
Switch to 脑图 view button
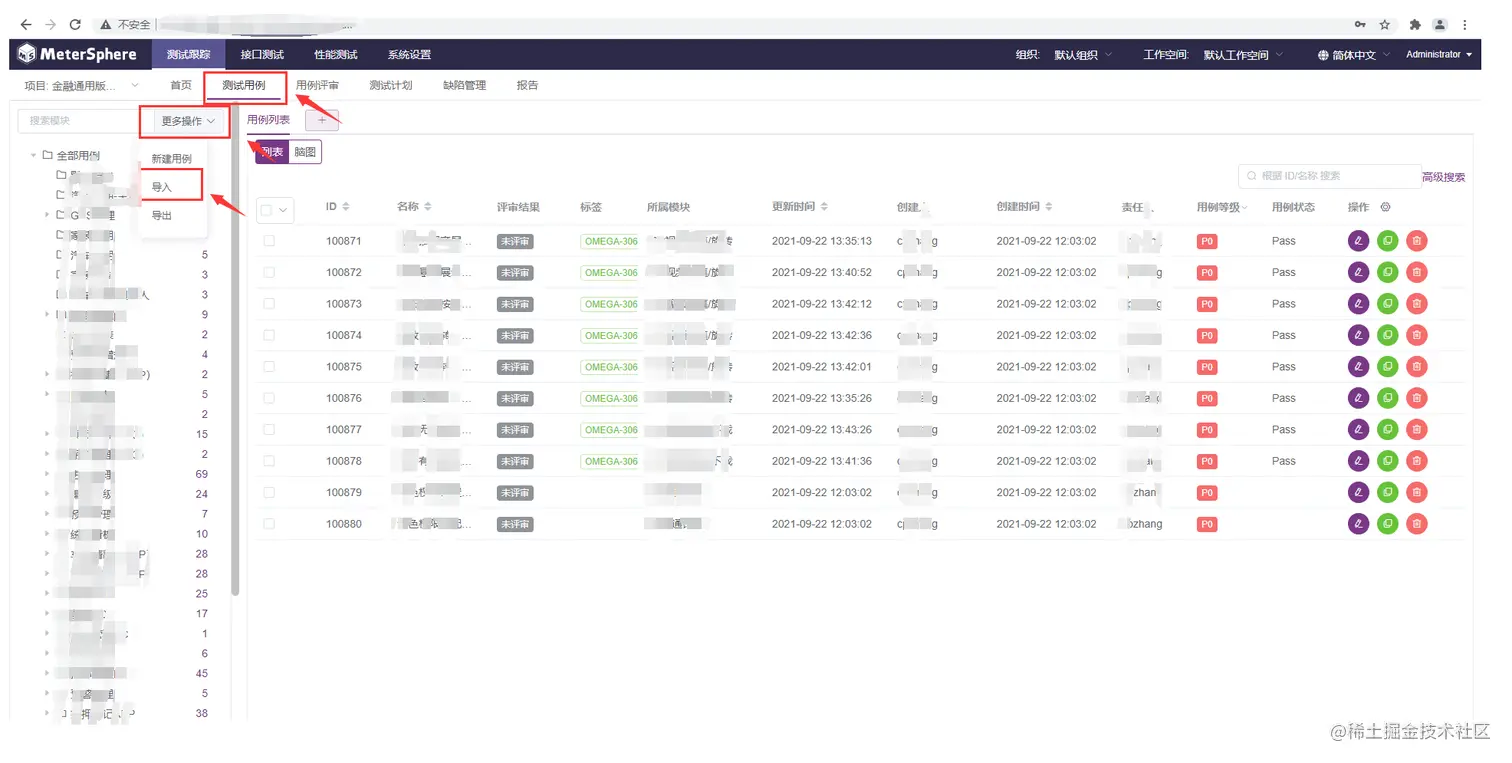pos(305,152)
